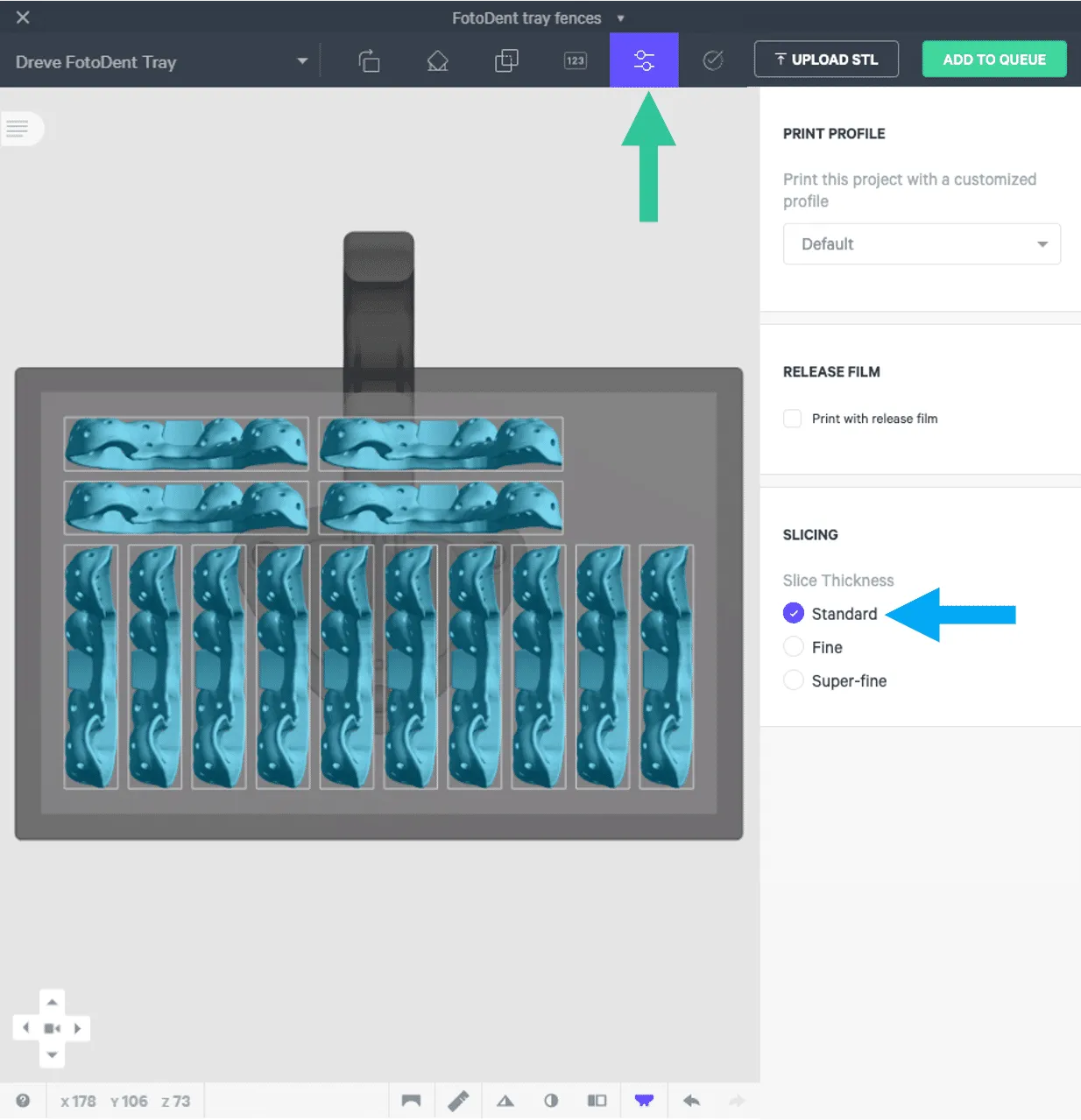
Task: Click the arch-shaped icon in the bottom toolbar
Action: (x=411, y=1101)
